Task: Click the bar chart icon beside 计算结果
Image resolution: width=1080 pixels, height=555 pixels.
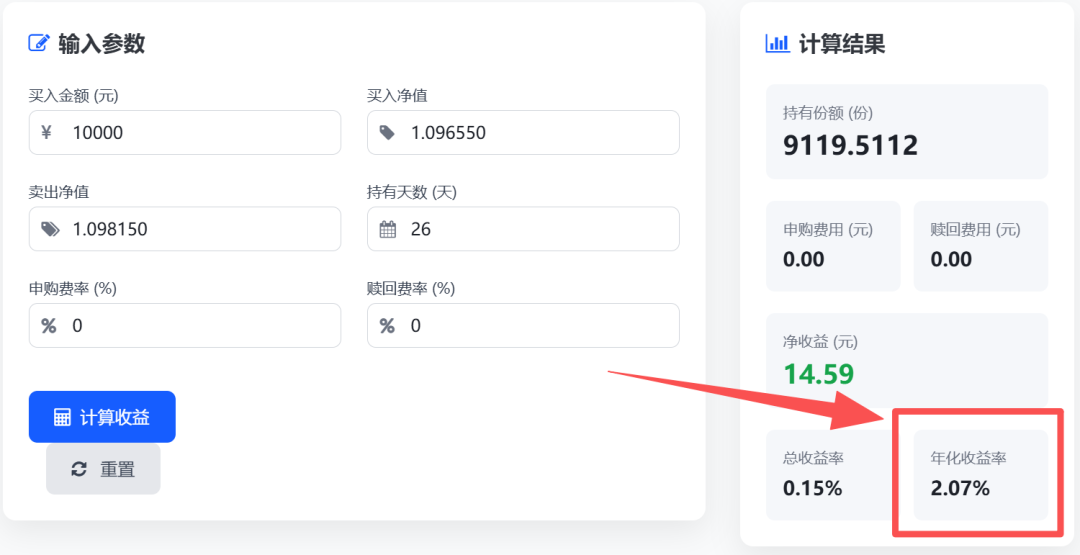Action: pos(777,43)
